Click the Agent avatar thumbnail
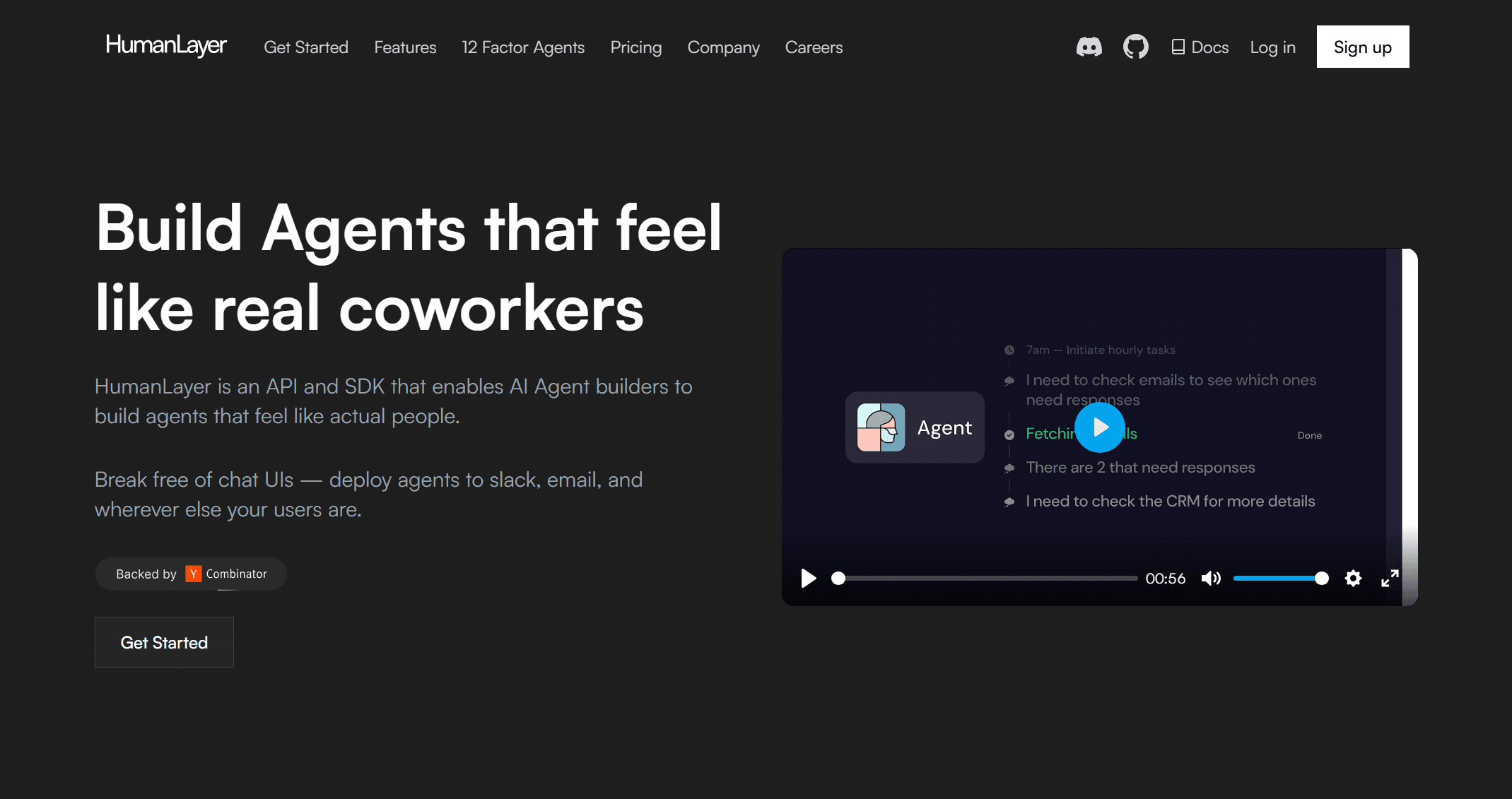1512x799 pixels. [x=881, y=427]
